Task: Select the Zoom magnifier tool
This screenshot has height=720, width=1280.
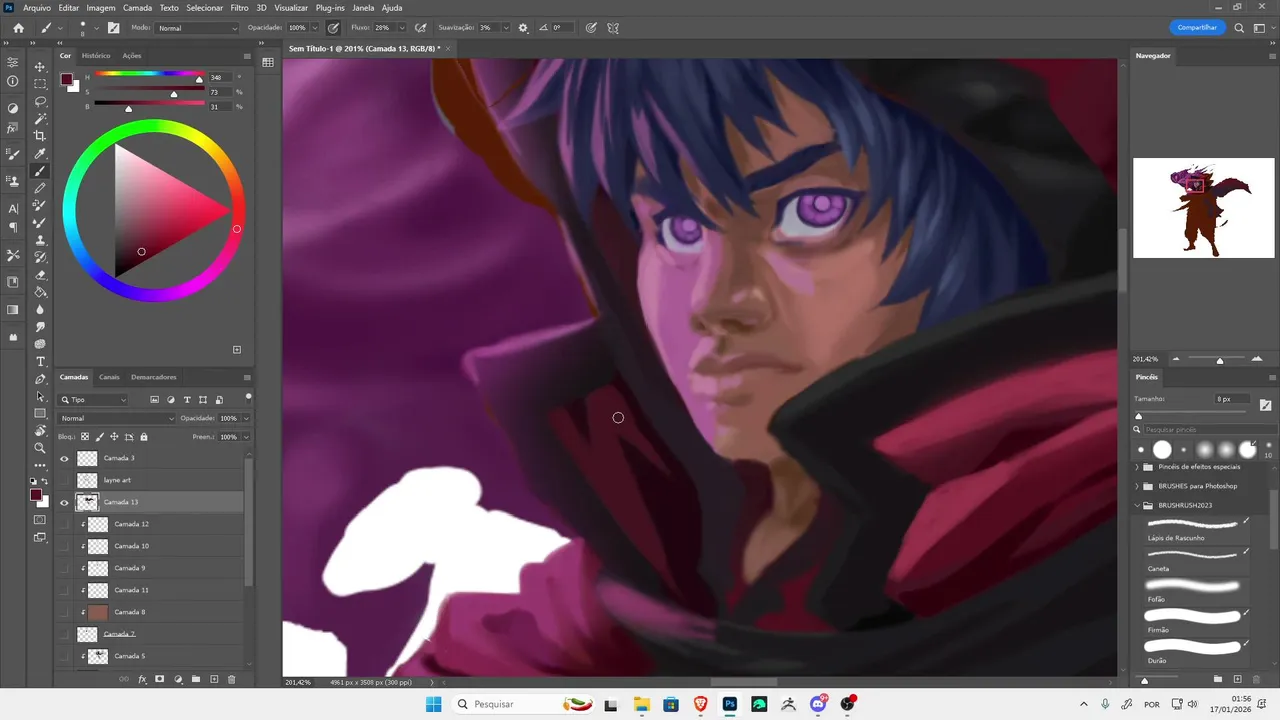Action: tap(40, 448)
